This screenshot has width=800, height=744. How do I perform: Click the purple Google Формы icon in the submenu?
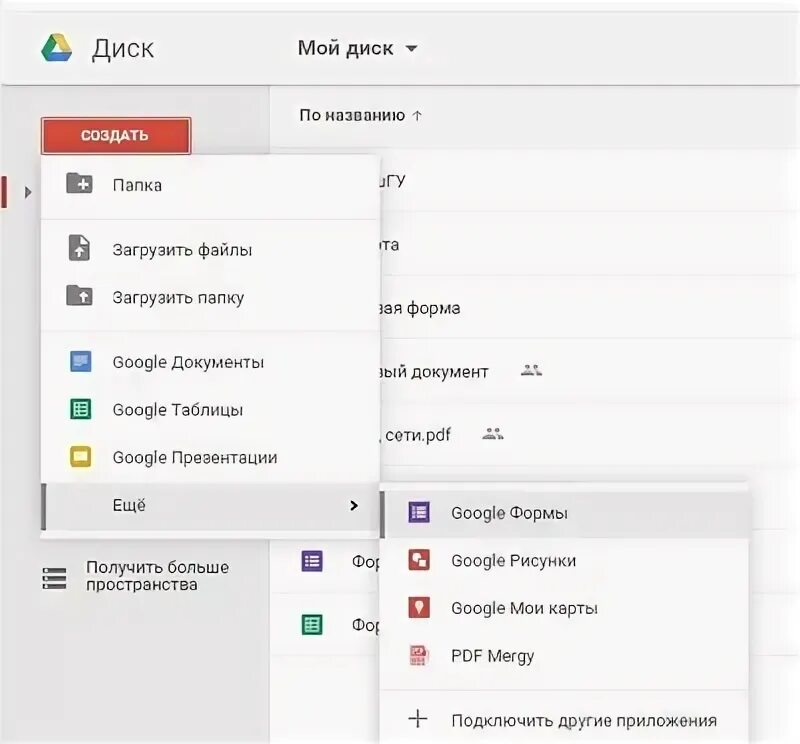(419, 512)
